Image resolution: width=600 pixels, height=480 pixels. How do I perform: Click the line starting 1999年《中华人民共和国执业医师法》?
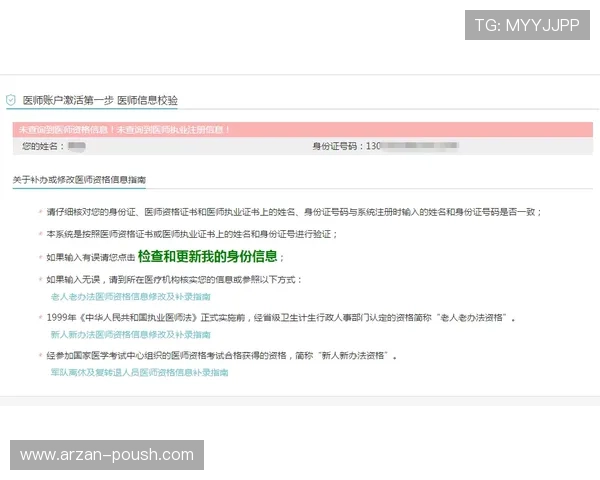point(281,318)
